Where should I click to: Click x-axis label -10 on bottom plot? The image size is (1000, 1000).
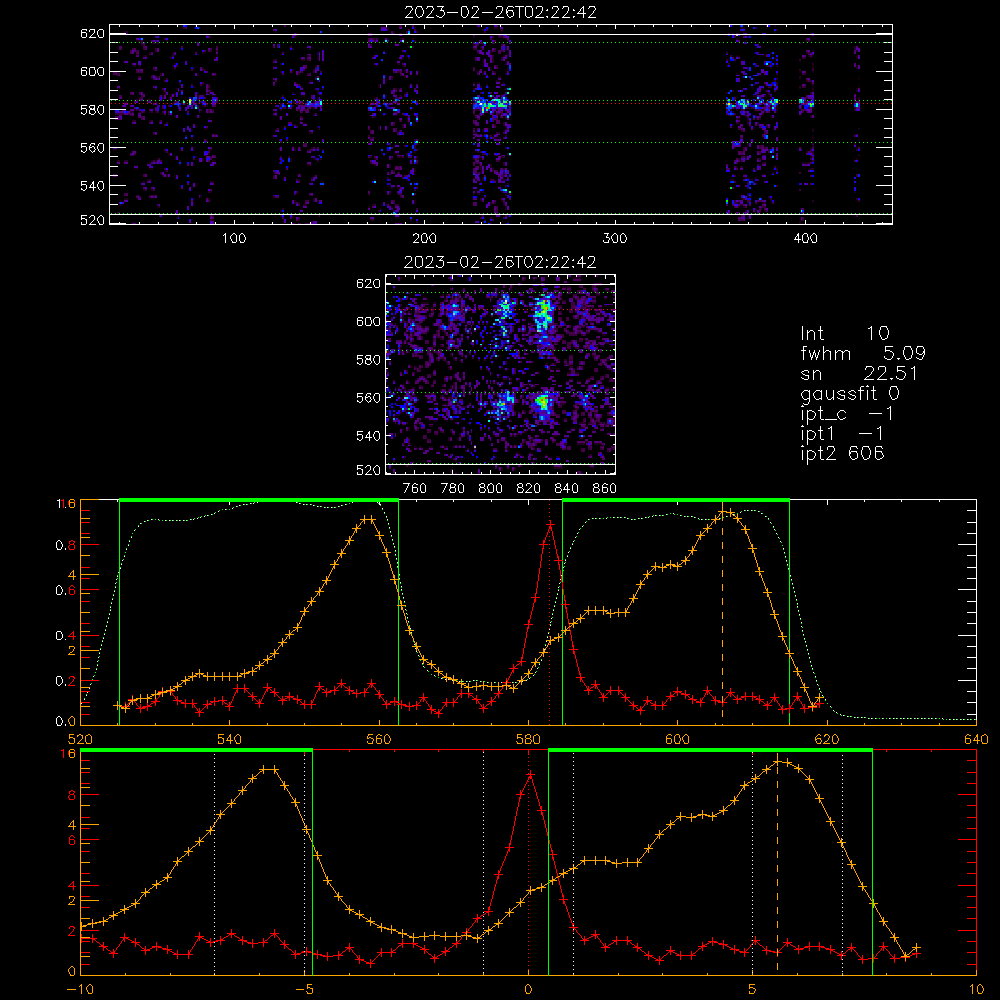point(80,990)
